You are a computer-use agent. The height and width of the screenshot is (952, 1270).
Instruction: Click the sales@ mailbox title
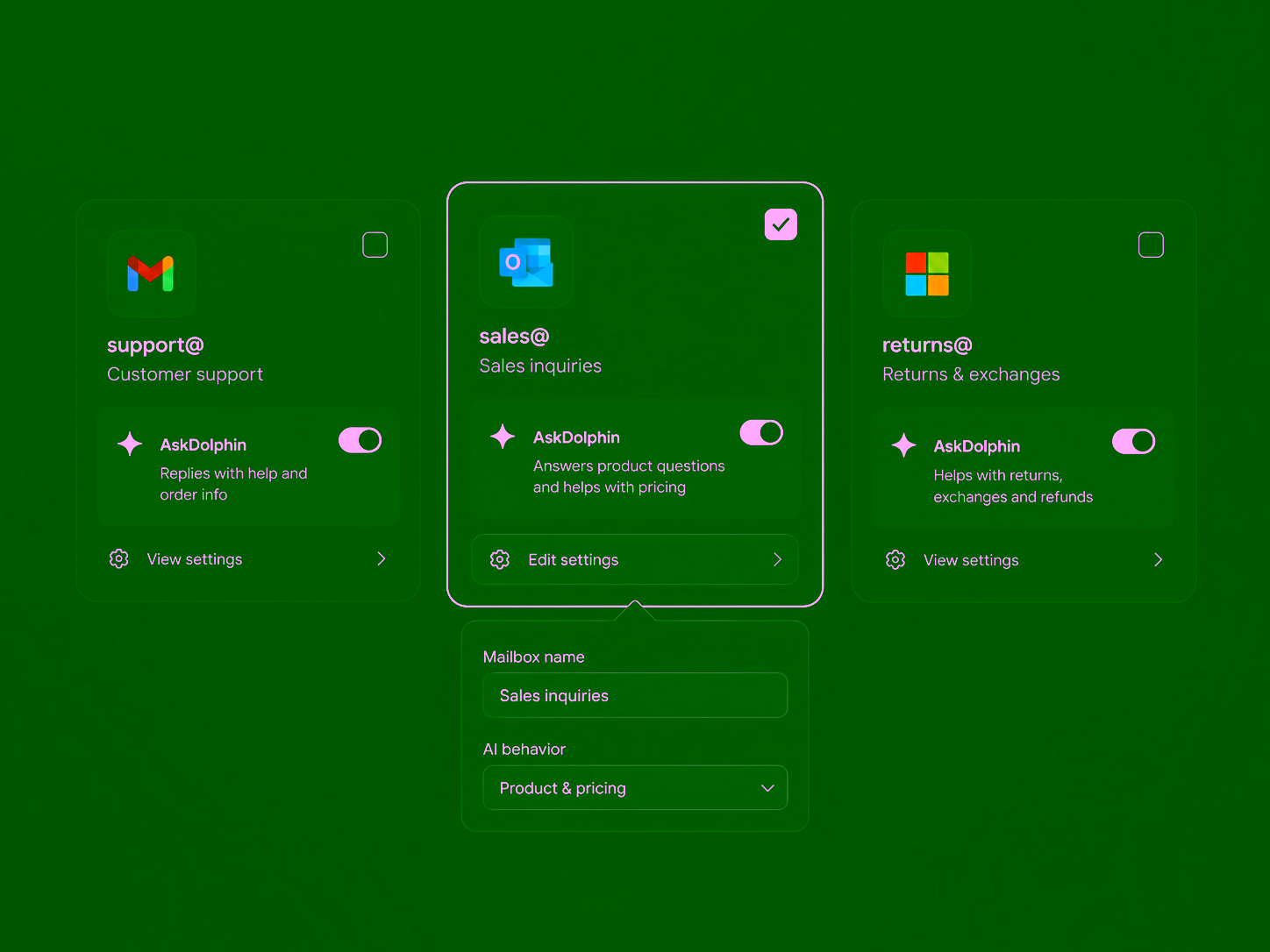514,336
